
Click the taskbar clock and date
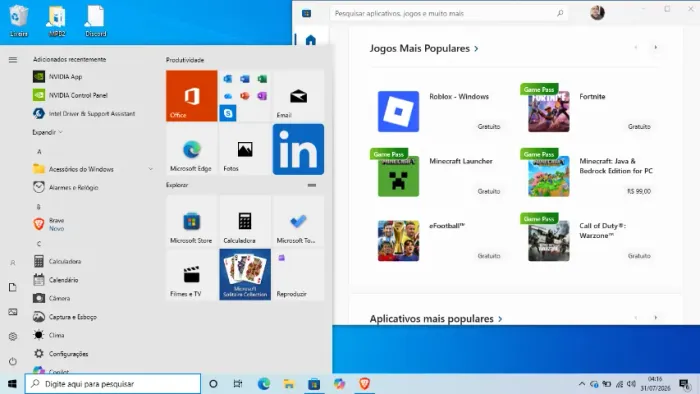point(655,384)
